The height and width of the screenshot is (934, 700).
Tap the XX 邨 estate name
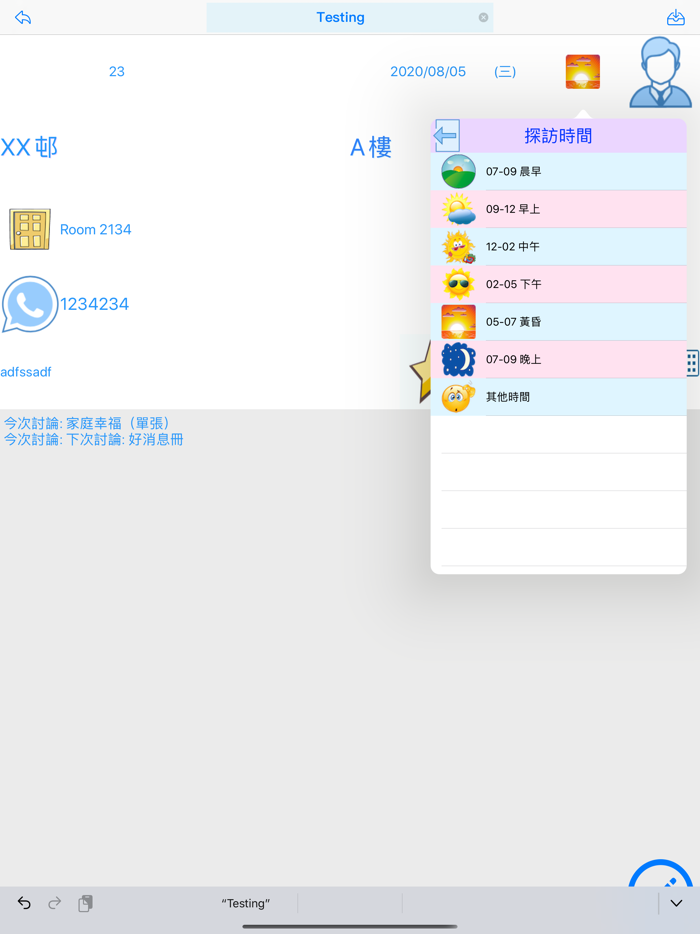click(29, 147)
